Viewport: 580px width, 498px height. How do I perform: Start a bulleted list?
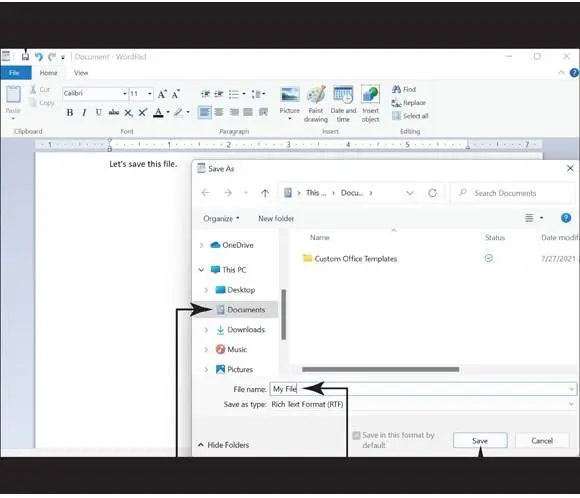[234, 94]
